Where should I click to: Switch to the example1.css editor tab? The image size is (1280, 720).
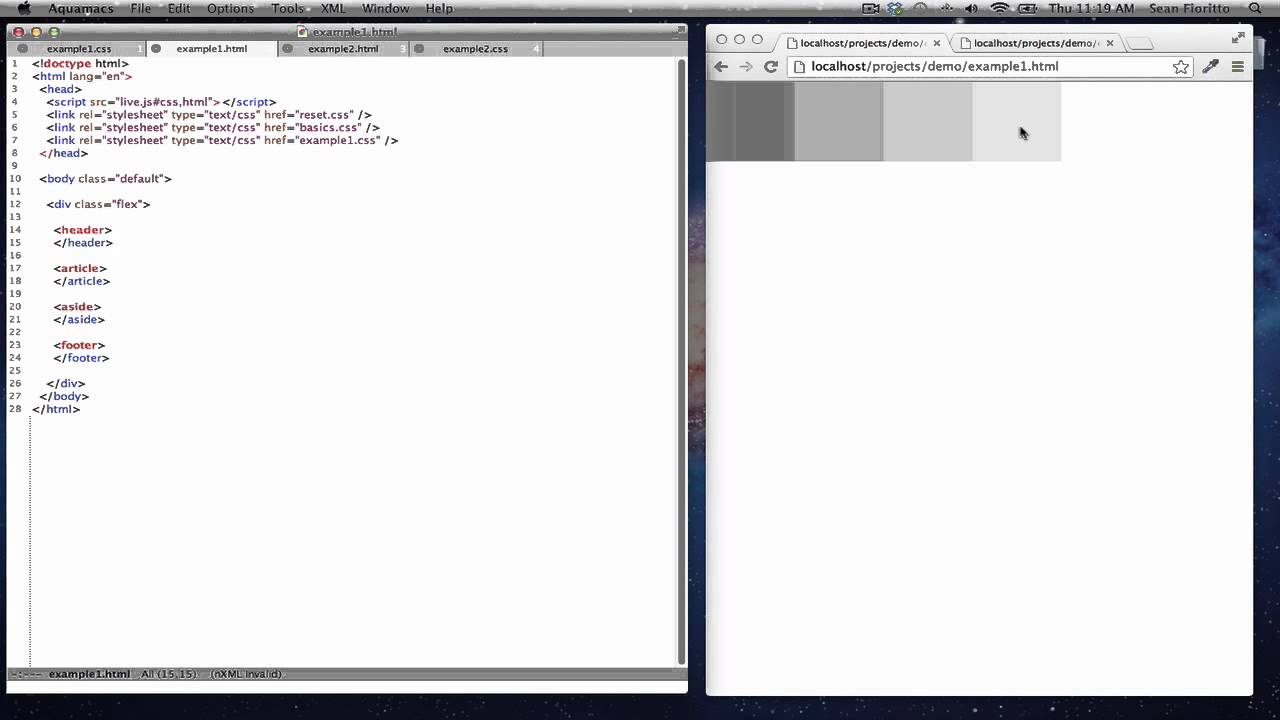[x=79, y=49]
